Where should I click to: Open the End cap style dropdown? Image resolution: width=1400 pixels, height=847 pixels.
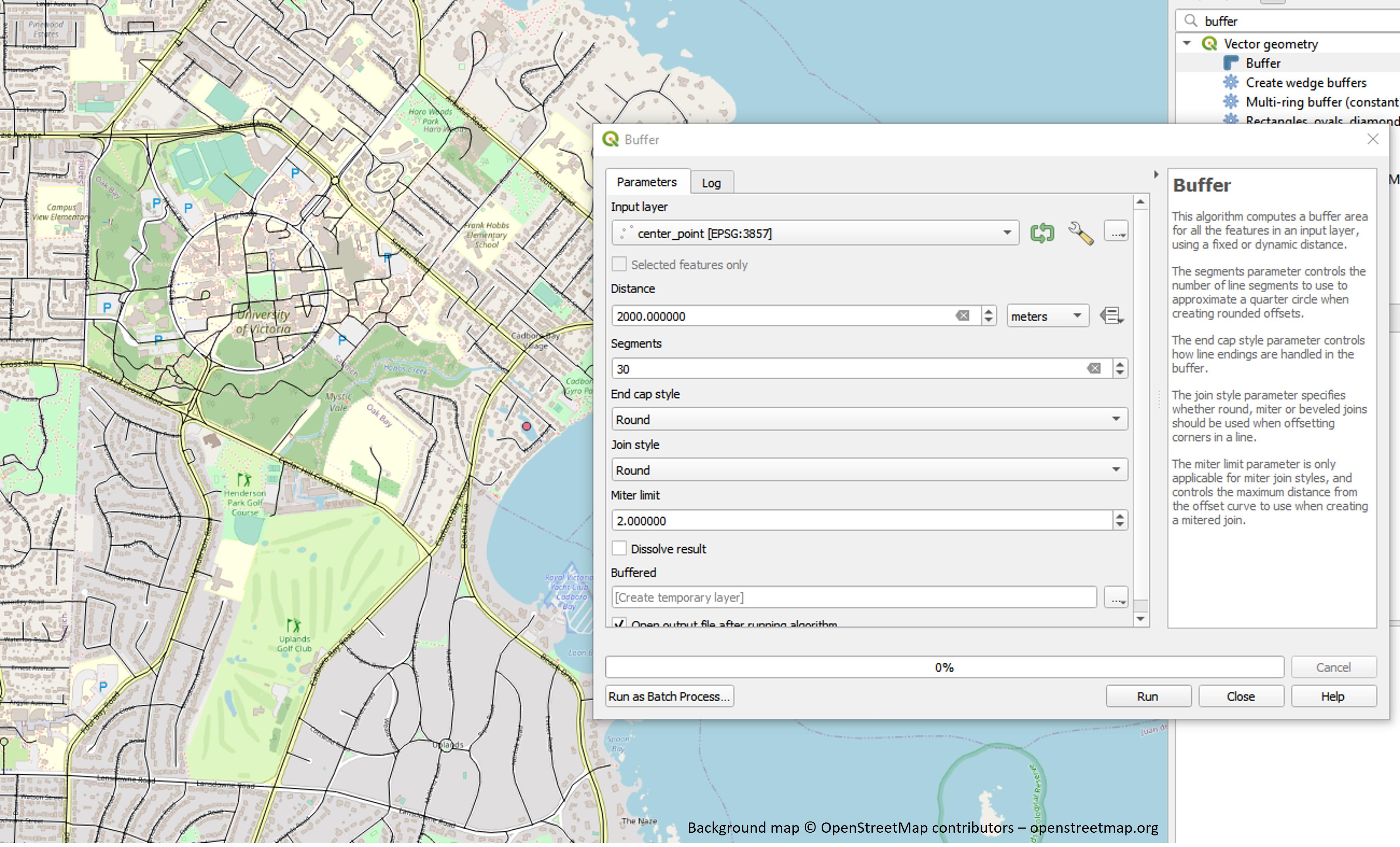[x=869, y=420]
